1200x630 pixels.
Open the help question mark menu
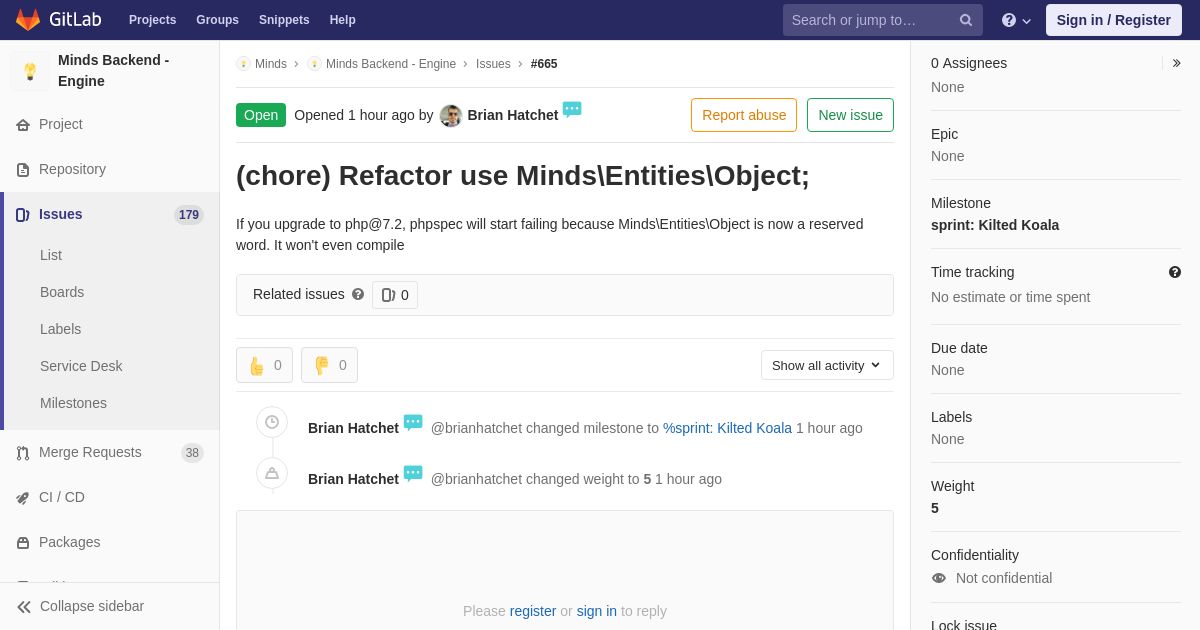click(x=1016, y=20)
